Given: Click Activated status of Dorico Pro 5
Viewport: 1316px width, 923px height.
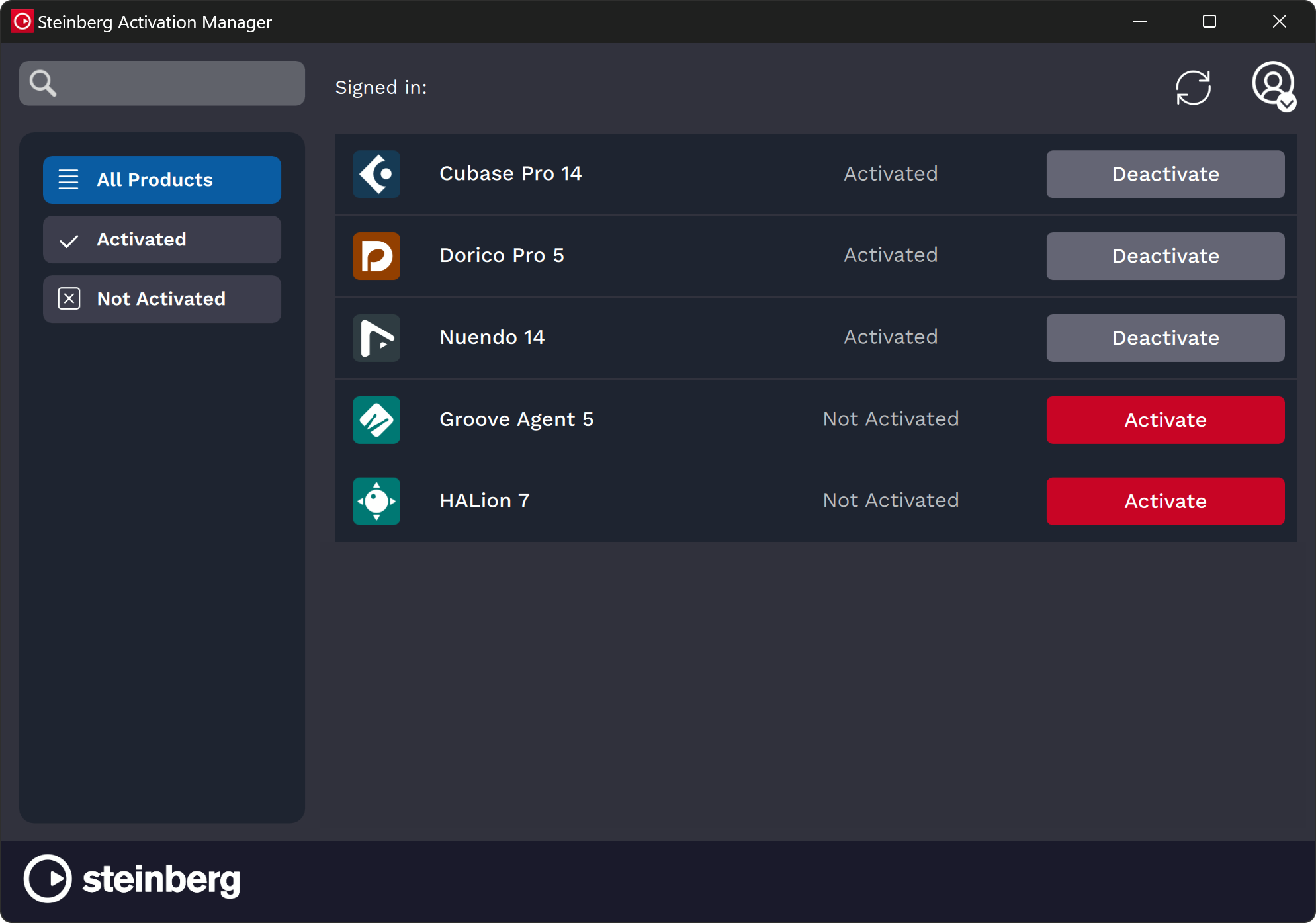Looking at the screenshot, I should (x=891, y=255).
